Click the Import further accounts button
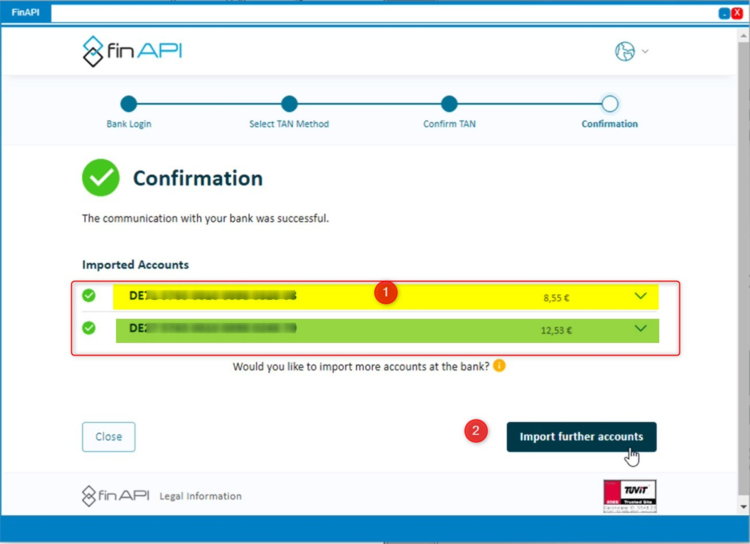 581,437
